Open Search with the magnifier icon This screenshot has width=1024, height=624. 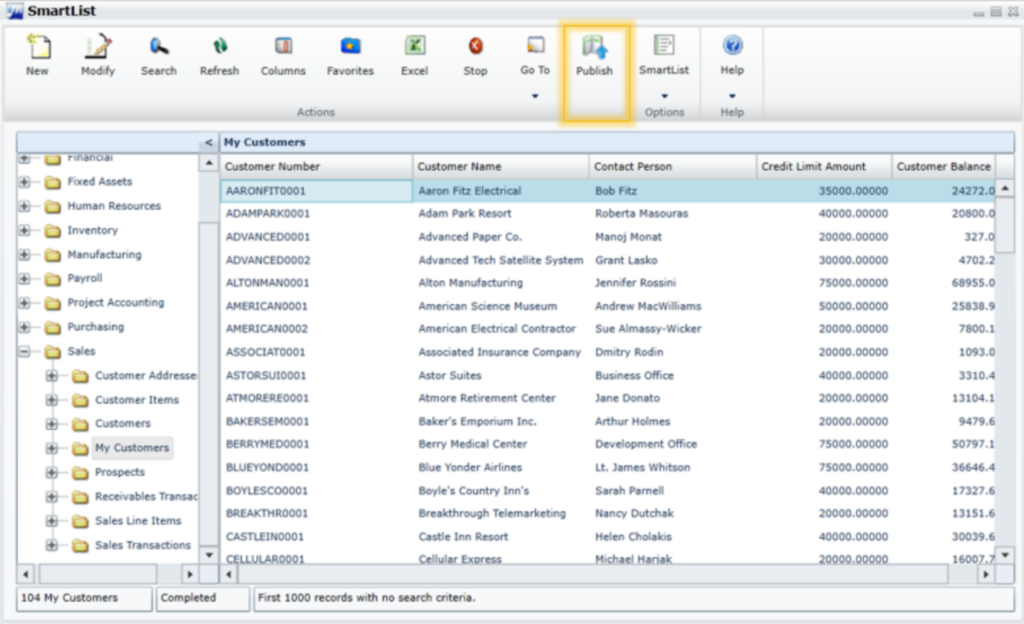coord(159,46)
